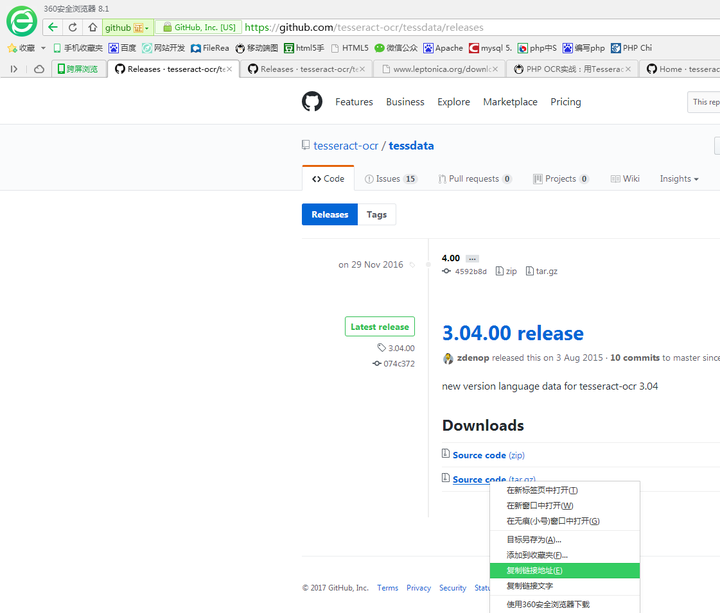Open the PHP Chi bookmark
Screen dimensions: 720x613
pos(631,48)
